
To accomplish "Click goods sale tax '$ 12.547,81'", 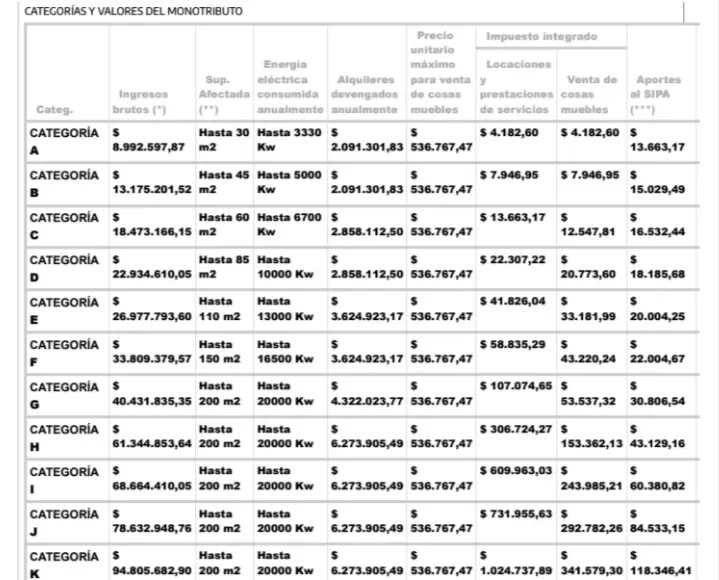I will pos(587,224).
